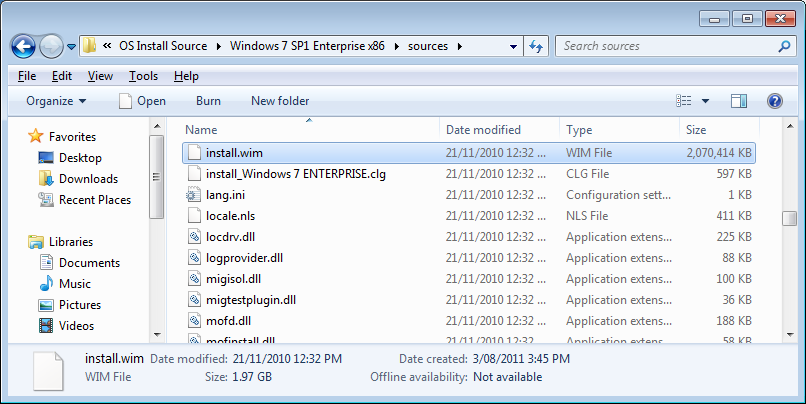Go back with the Back arrow button
The width and height of the screenshot is (806, 404).
pos(23,47)
